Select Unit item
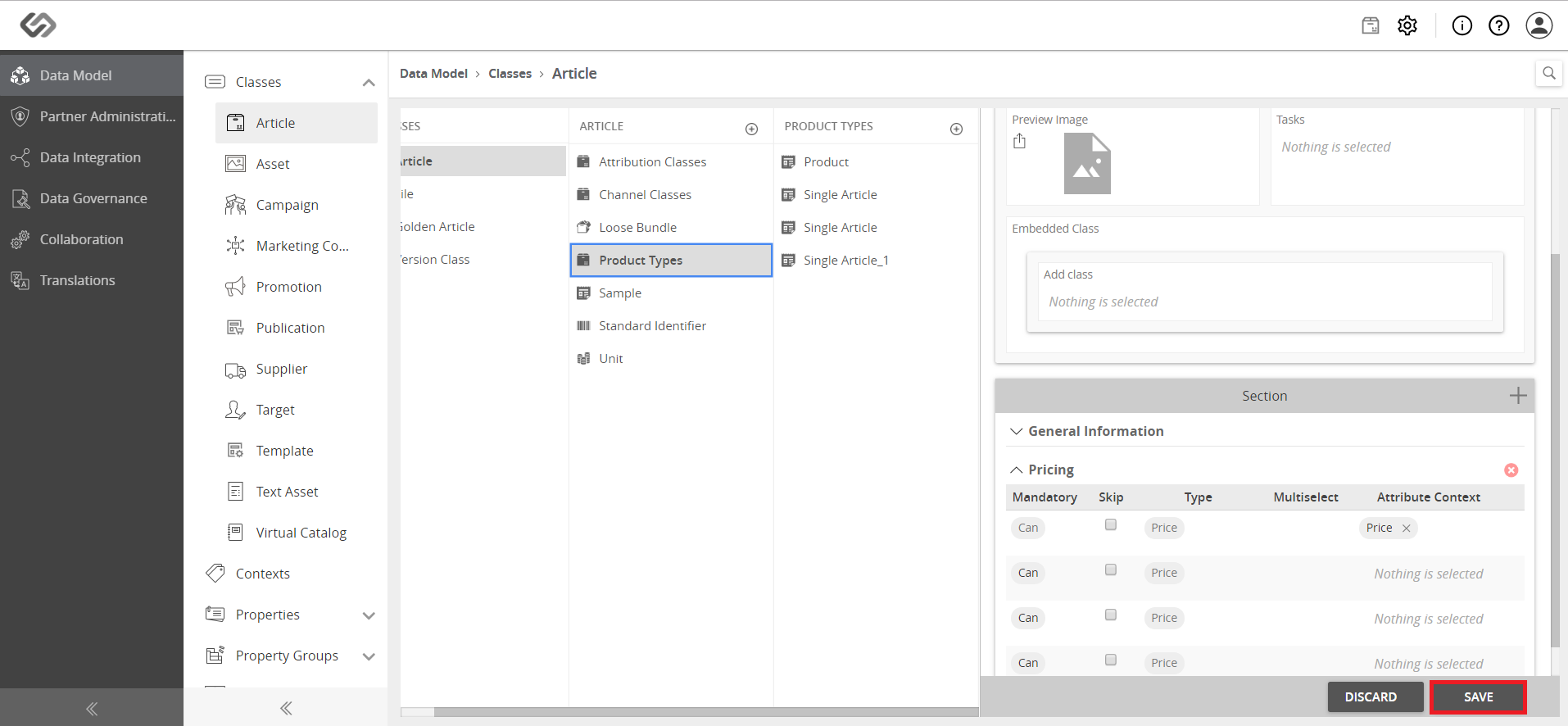The width and height of the screenshot is (1568, 726). 671,359
